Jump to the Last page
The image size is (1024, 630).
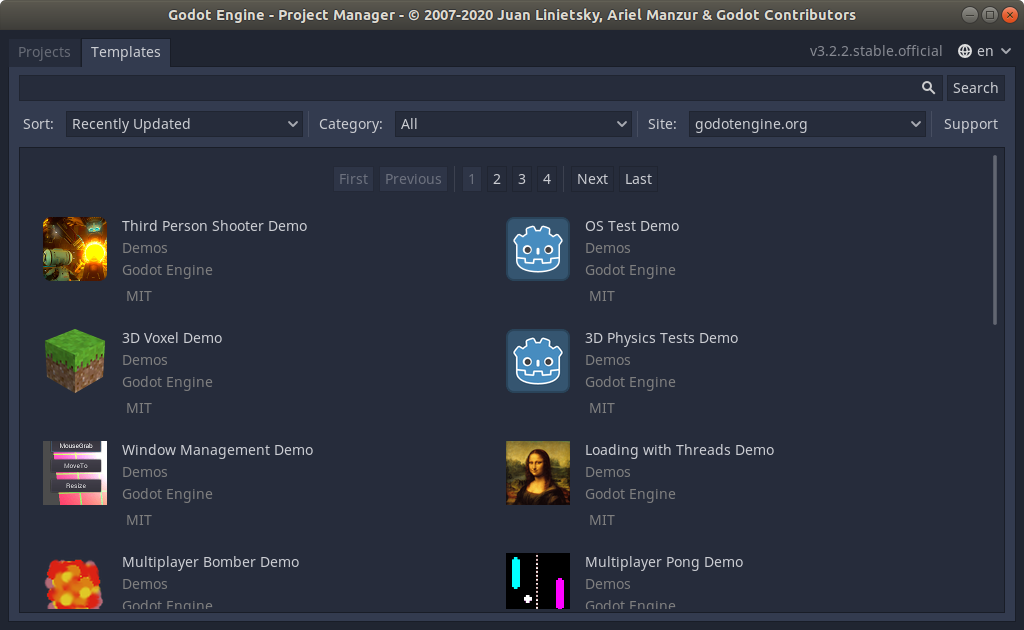click(x=638, y=179)
